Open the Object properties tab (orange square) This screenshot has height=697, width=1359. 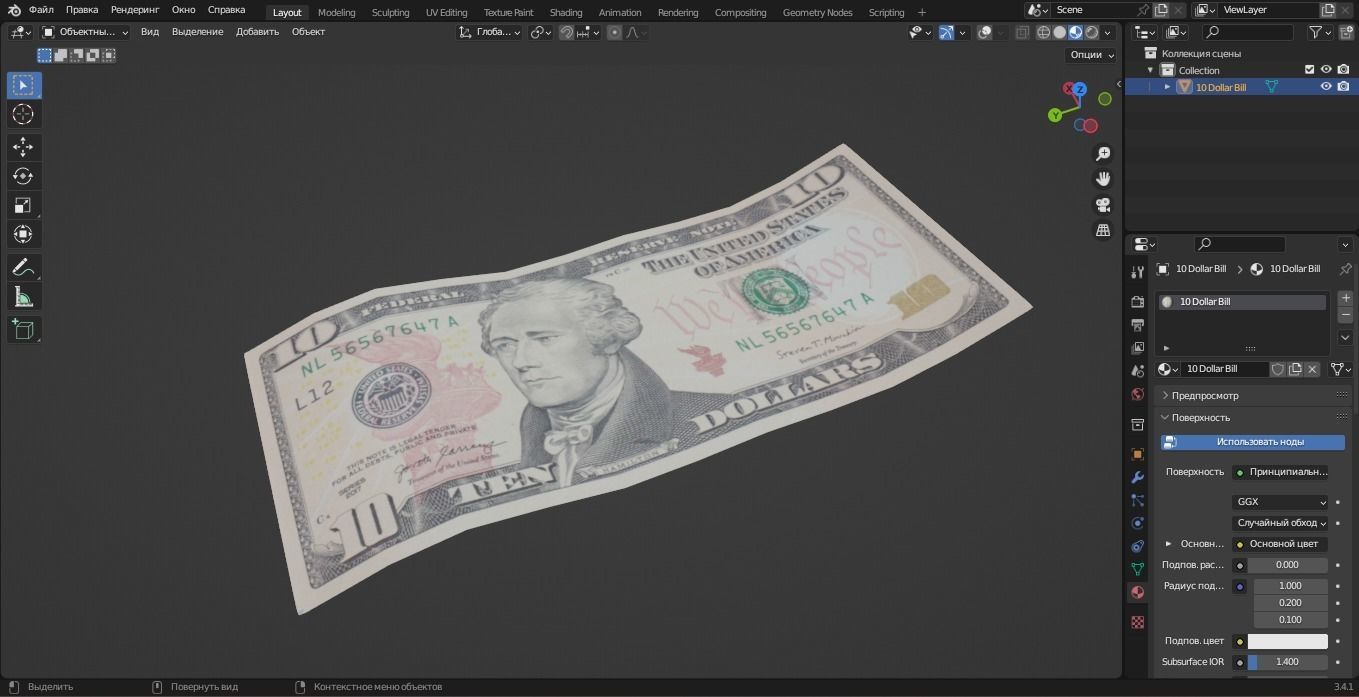(1137, 454)
